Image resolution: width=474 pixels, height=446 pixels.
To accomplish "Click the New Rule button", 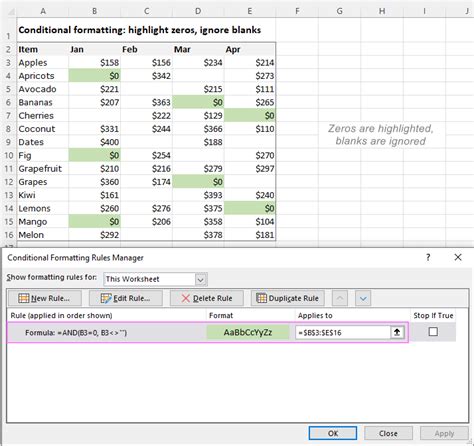I will click(45, 298).
